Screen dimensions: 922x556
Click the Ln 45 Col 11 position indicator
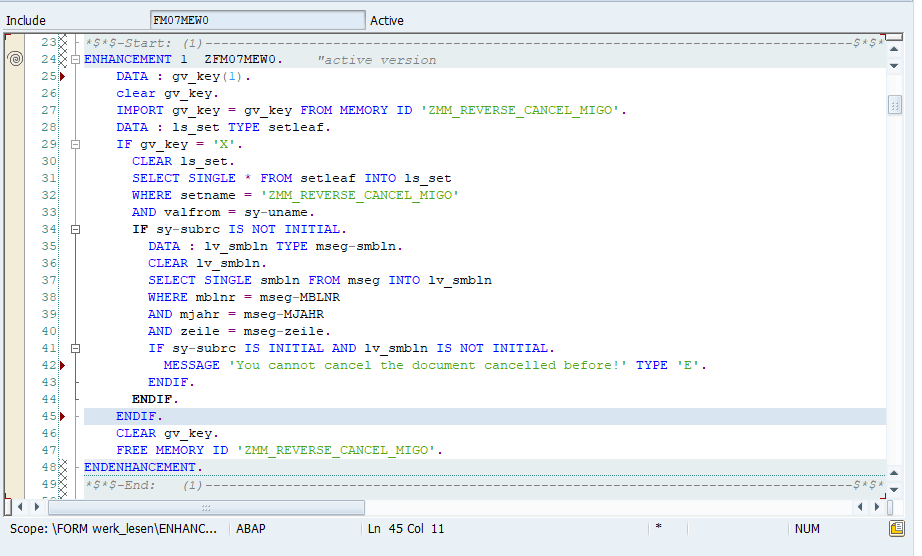[406, 528]
